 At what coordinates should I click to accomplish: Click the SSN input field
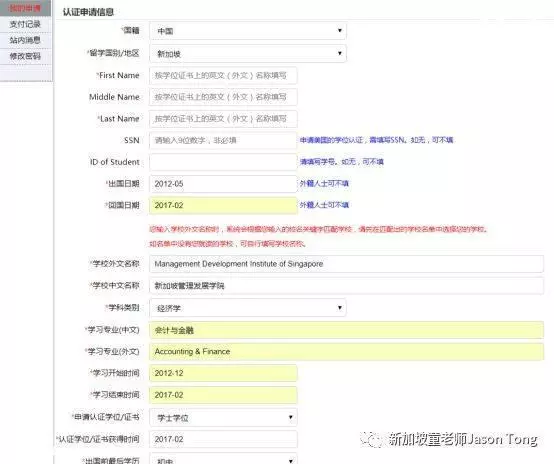click(x=223, y=140)
